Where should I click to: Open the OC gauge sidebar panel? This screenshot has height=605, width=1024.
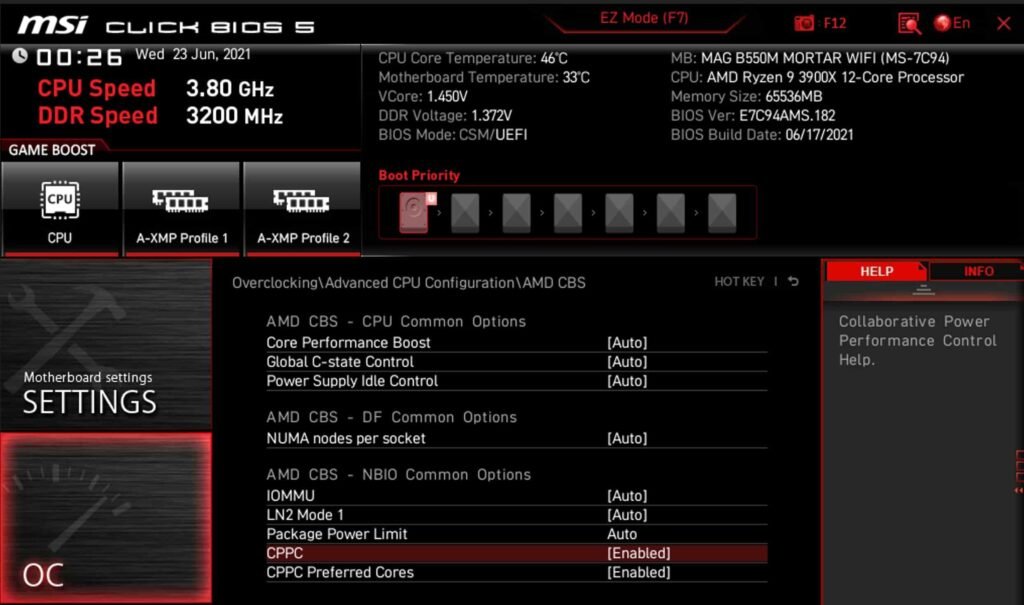tap(107, 520)
